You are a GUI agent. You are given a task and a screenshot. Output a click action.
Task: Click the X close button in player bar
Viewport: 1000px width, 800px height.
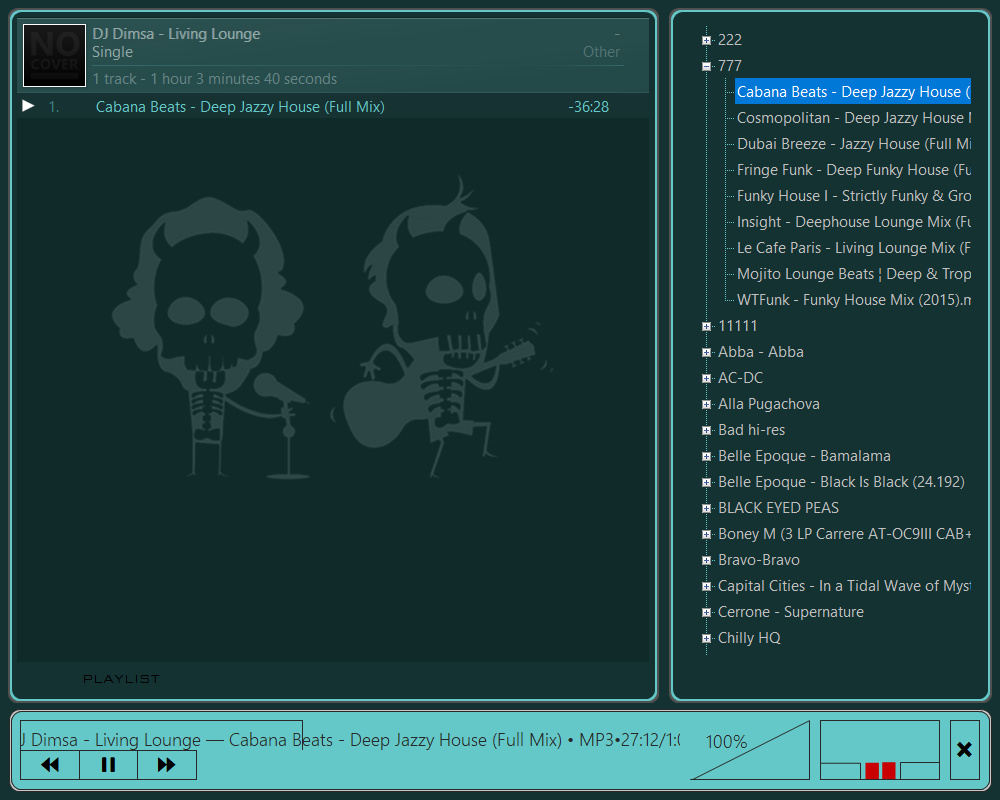(964, 750)
